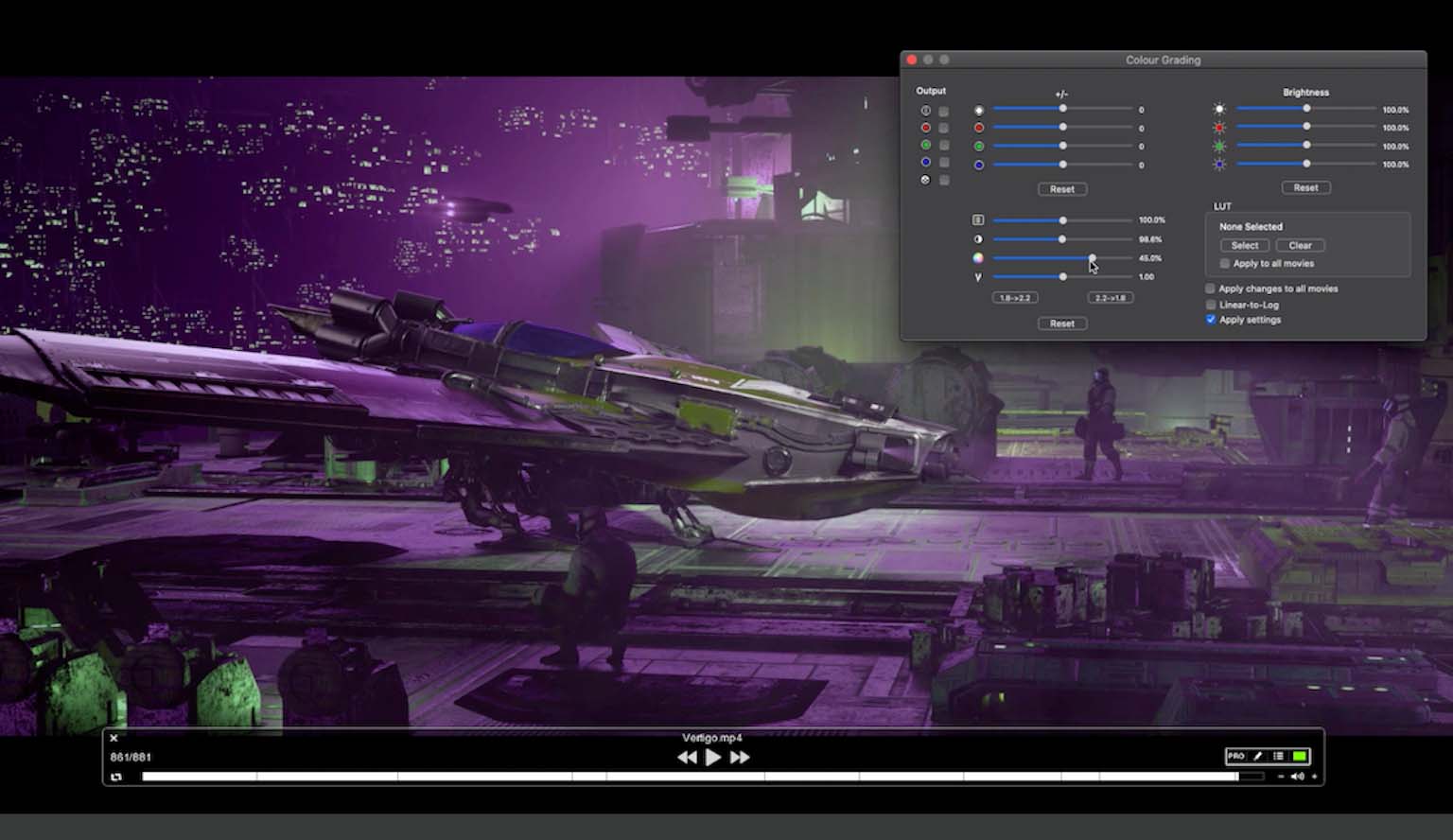Reset the Brightness sliders

(1305, 187)
